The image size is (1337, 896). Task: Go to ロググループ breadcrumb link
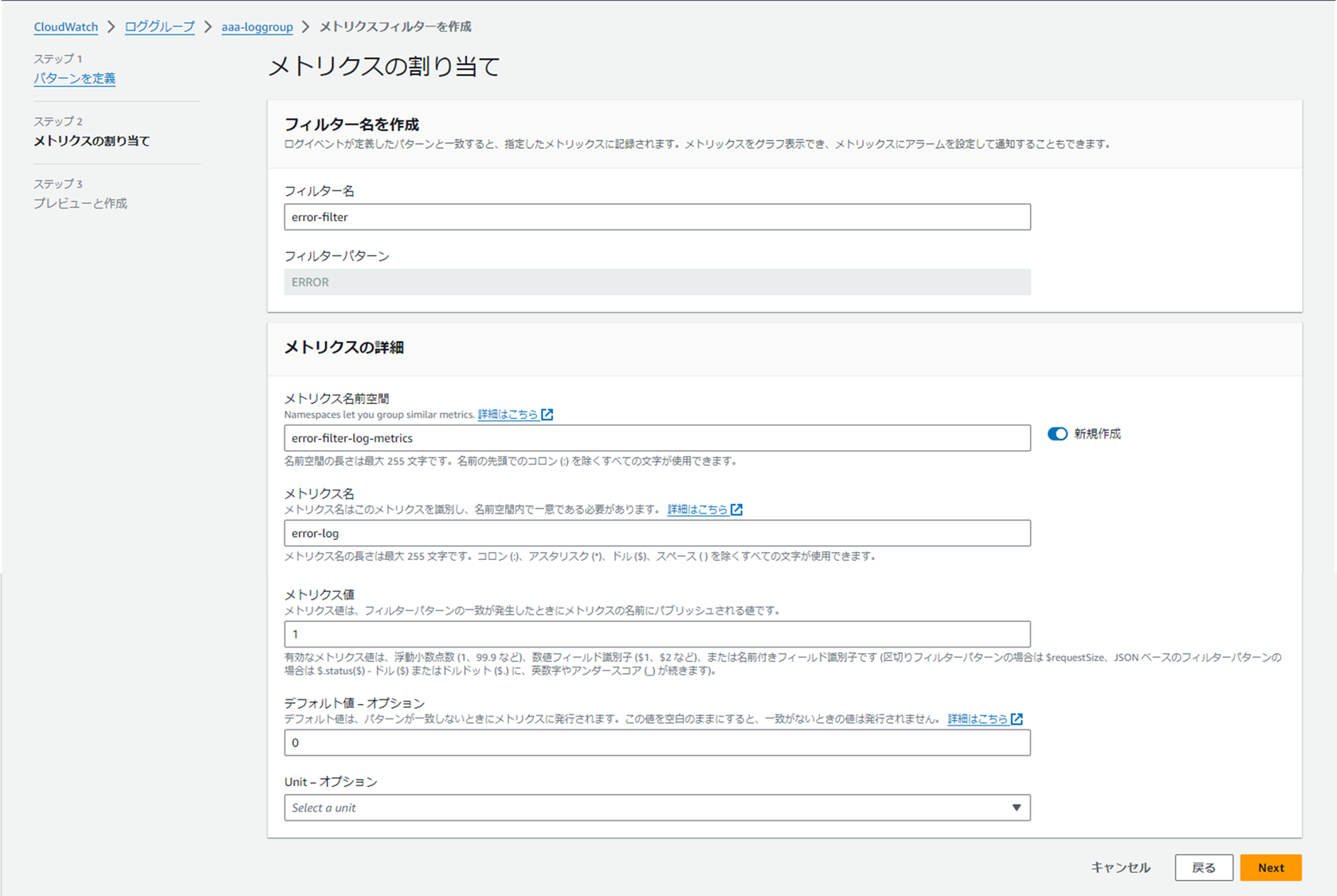(x=159, y=27)
